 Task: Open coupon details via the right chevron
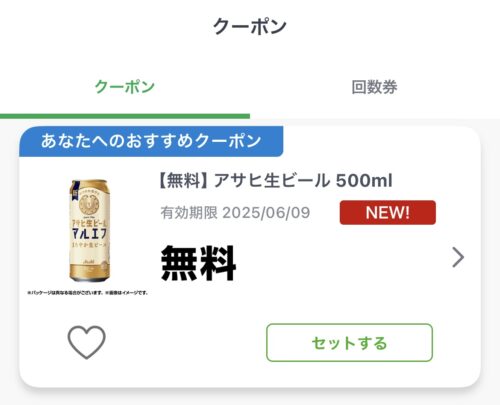[x=458, y=257]
